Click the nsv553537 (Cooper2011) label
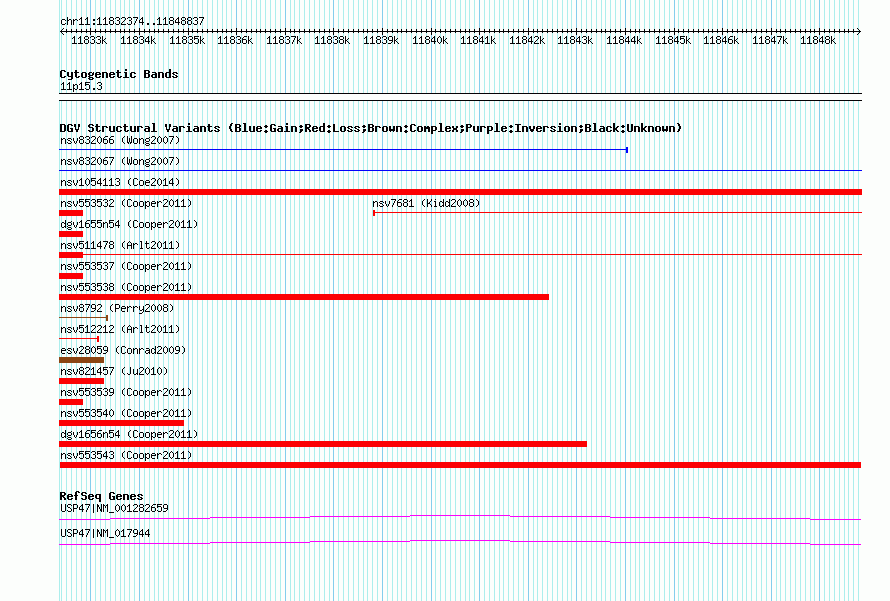Screen dimensions: 890x601 click(x=126, y=266)
